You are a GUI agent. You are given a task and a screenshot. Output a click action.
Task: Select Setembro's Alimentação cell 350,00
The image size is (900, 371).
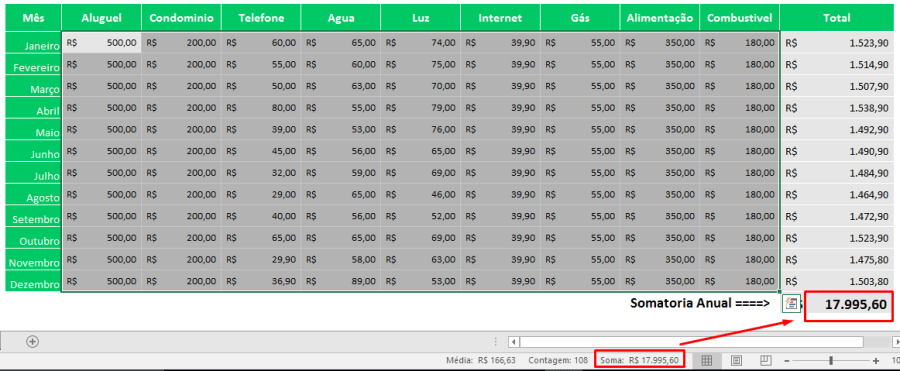pyautogui.click(x=660, y=216)
